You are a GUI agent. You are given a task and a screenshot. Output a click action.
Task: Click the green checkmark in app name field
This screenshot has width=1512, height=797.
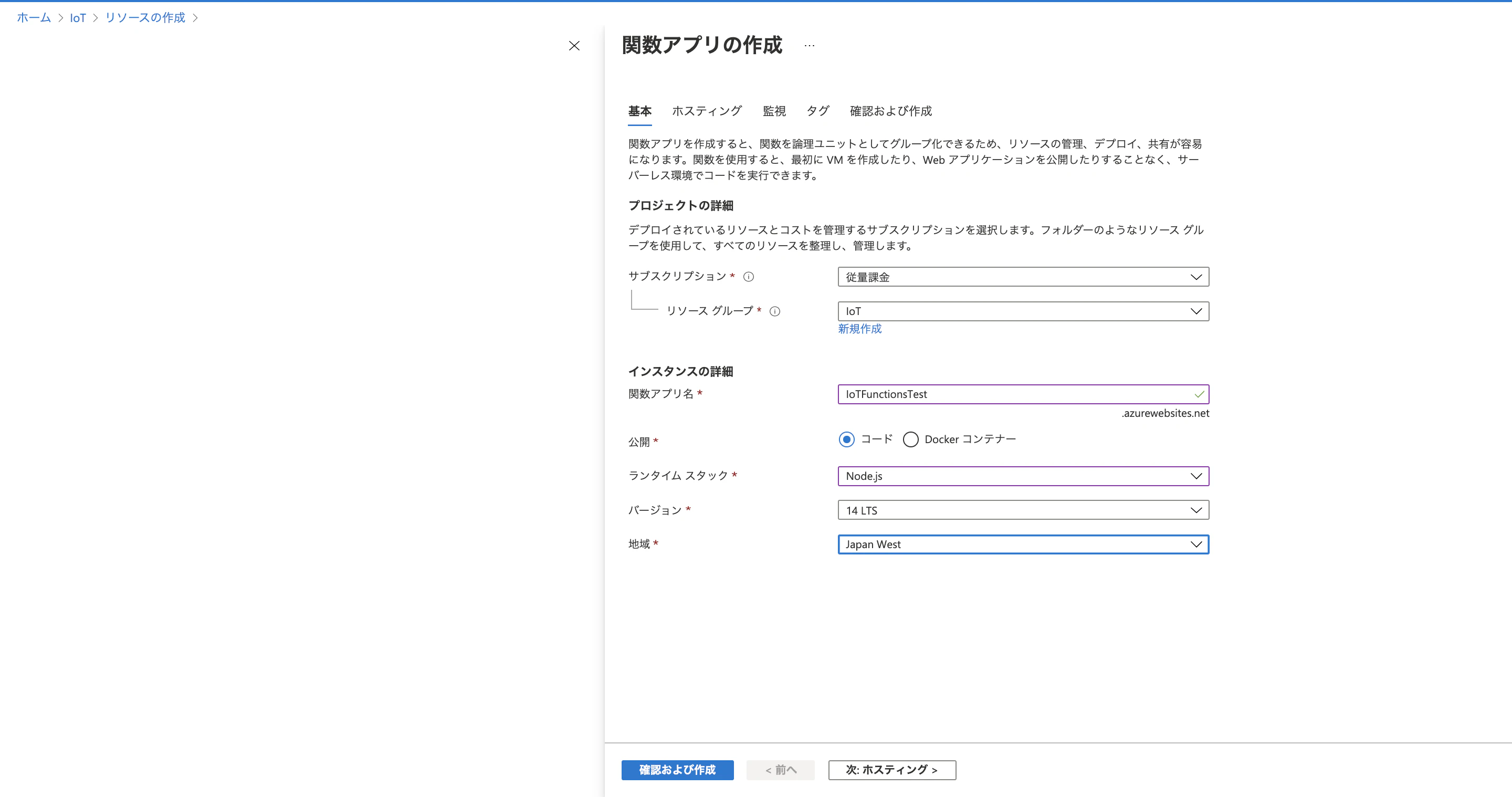(1199, 394)
